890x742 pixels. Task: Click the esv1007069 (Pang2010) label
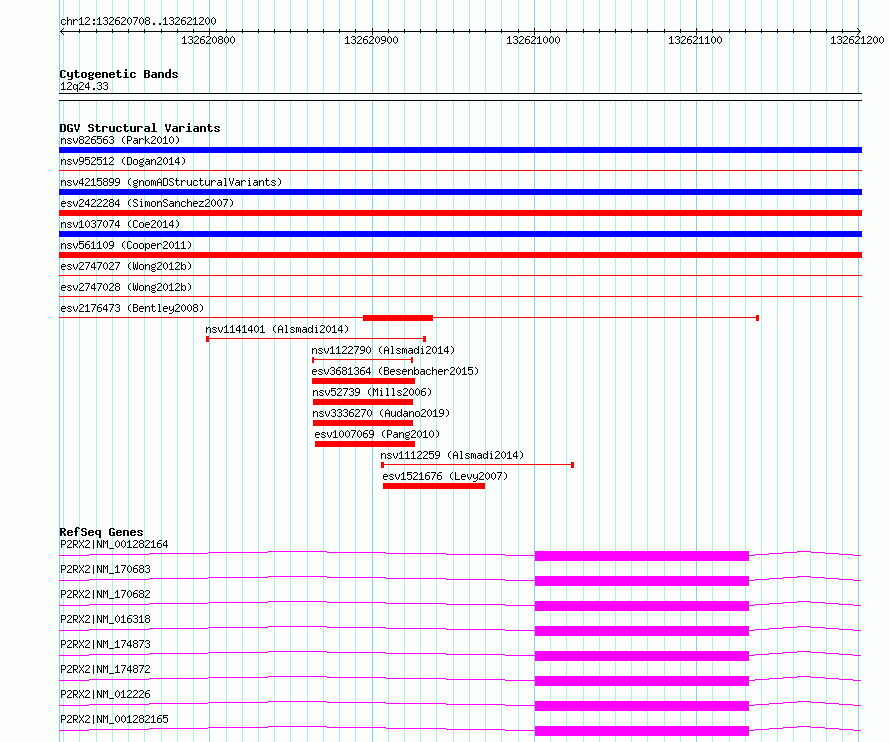377,434
